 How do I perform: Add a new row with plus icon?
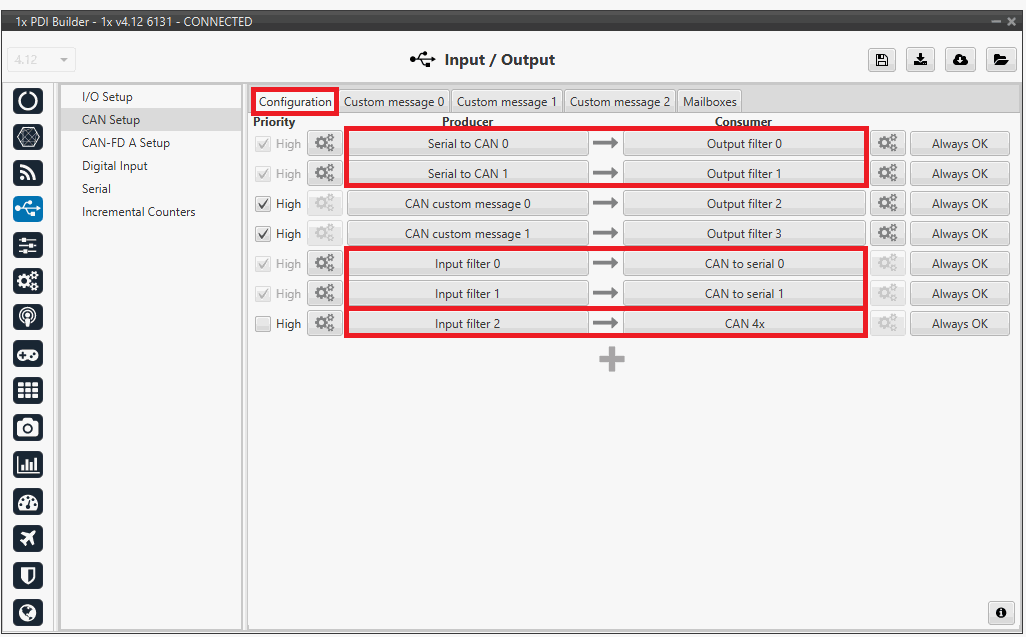(612, 360)
